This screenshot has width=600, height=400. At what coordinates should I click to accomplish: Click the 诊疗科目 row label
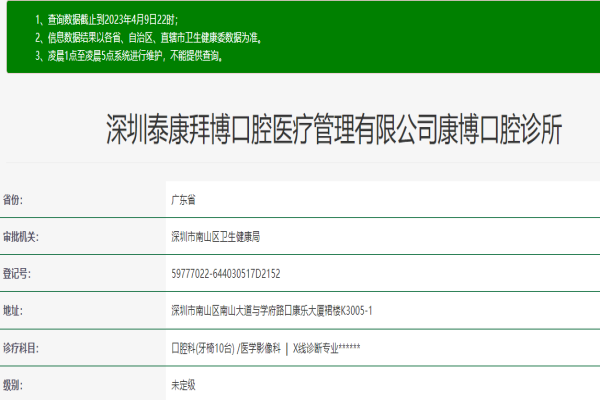pyautogui.click(x=20, y=347)
